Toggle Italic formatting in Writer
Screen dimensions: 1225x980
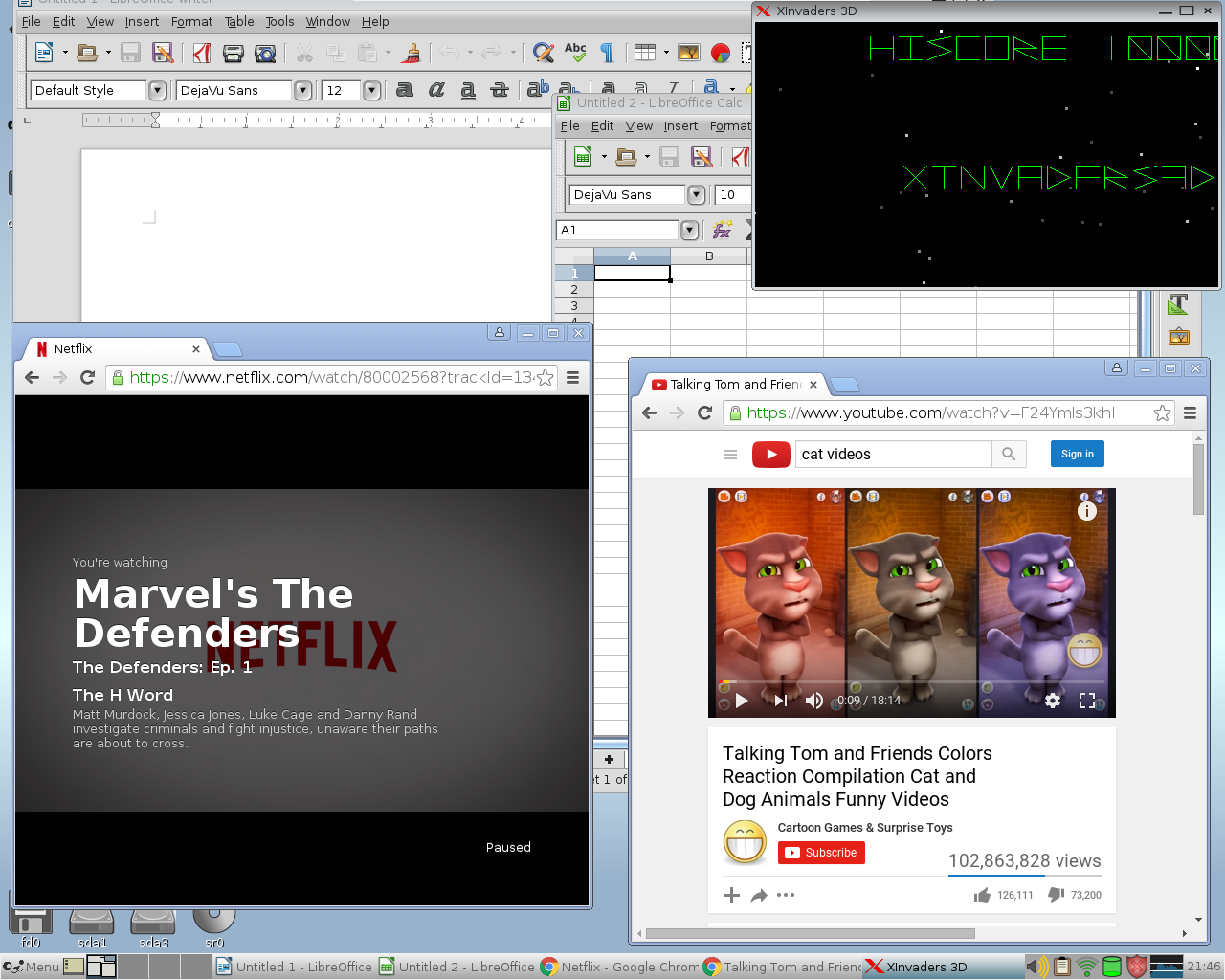pyautogui.click(x=436, y=90)
